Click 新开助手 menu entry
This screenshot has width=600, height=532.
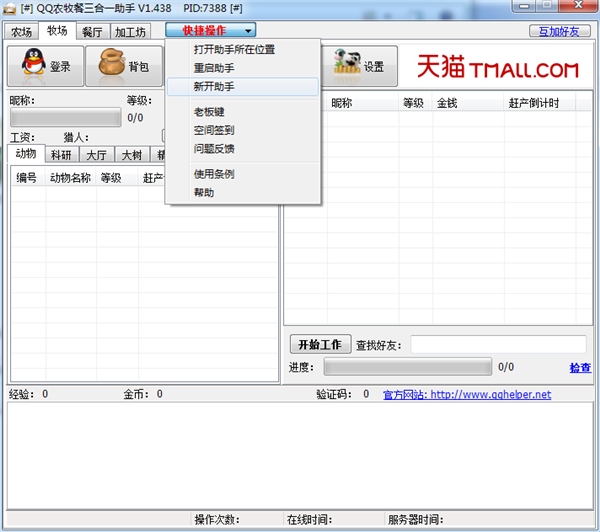pos(214,87)
